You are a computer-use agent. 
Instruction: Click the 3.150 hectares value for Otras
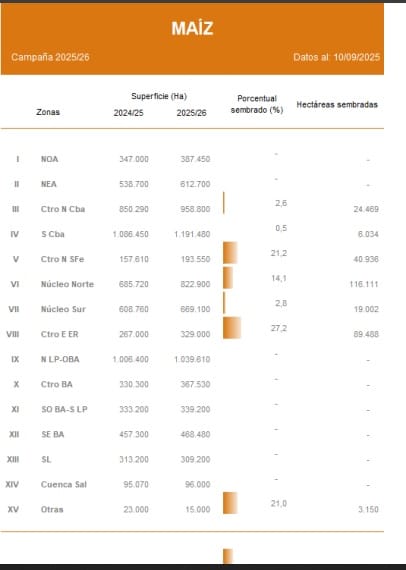tap(368, 509)
